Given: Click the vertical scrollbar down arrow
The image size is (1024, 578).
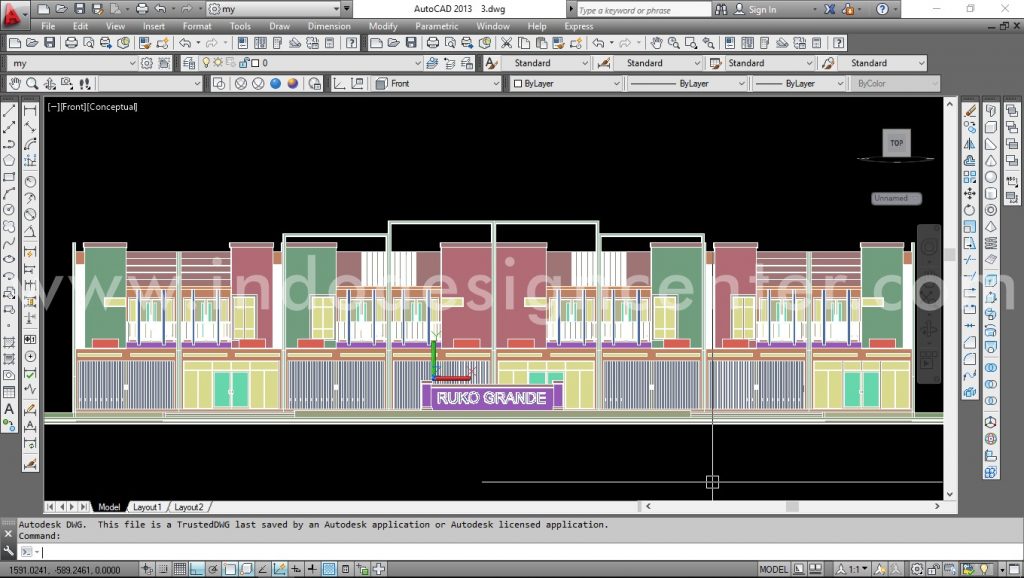Looking at the screenshot, I should pos(950,494).
